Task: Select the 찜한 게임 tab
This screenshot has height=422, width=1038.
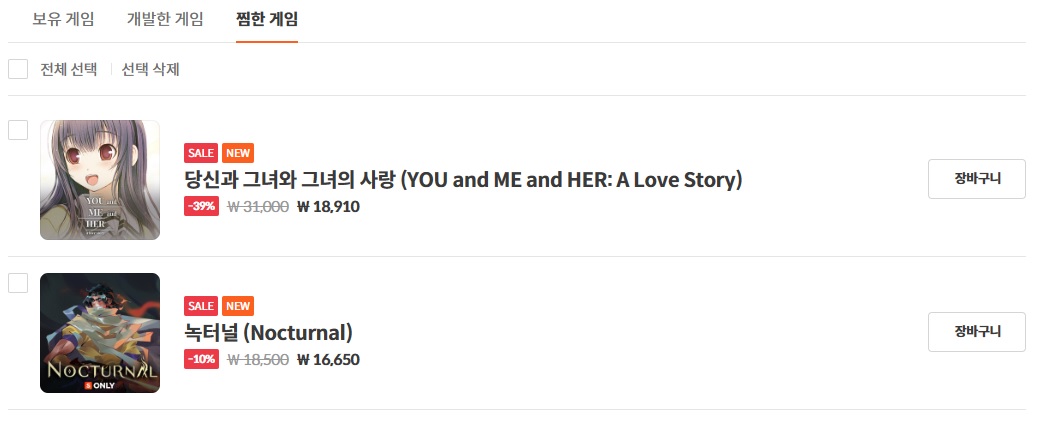Action: point(267,19)
